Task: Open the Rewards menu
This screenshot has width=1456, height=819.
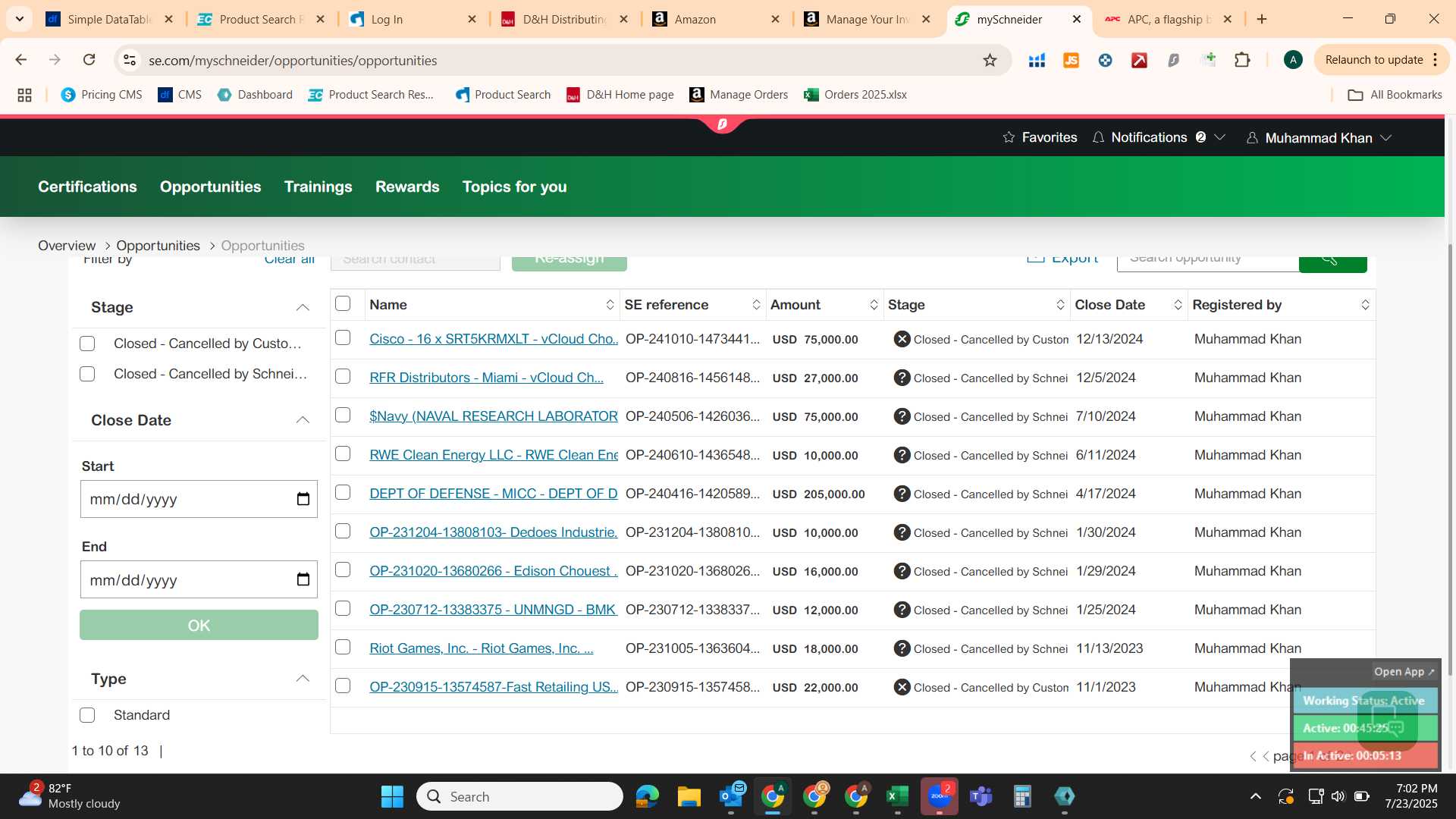Action: (407, 187)
